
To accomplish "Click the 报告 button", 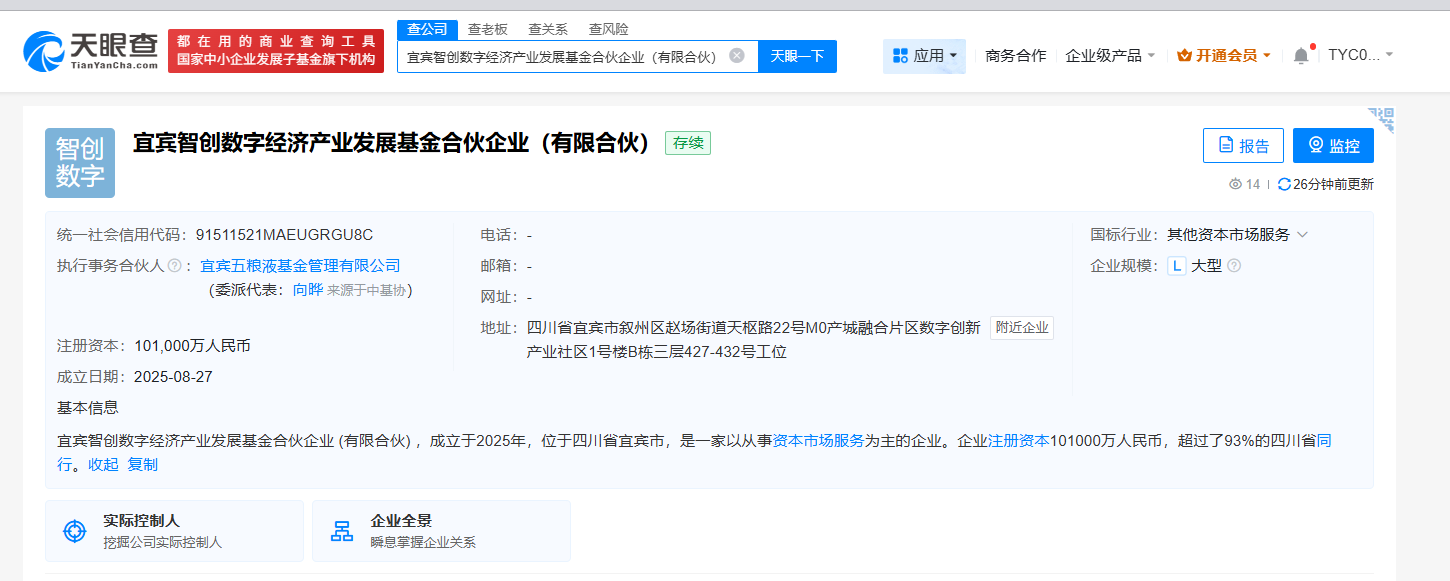I will (1243, 146).
